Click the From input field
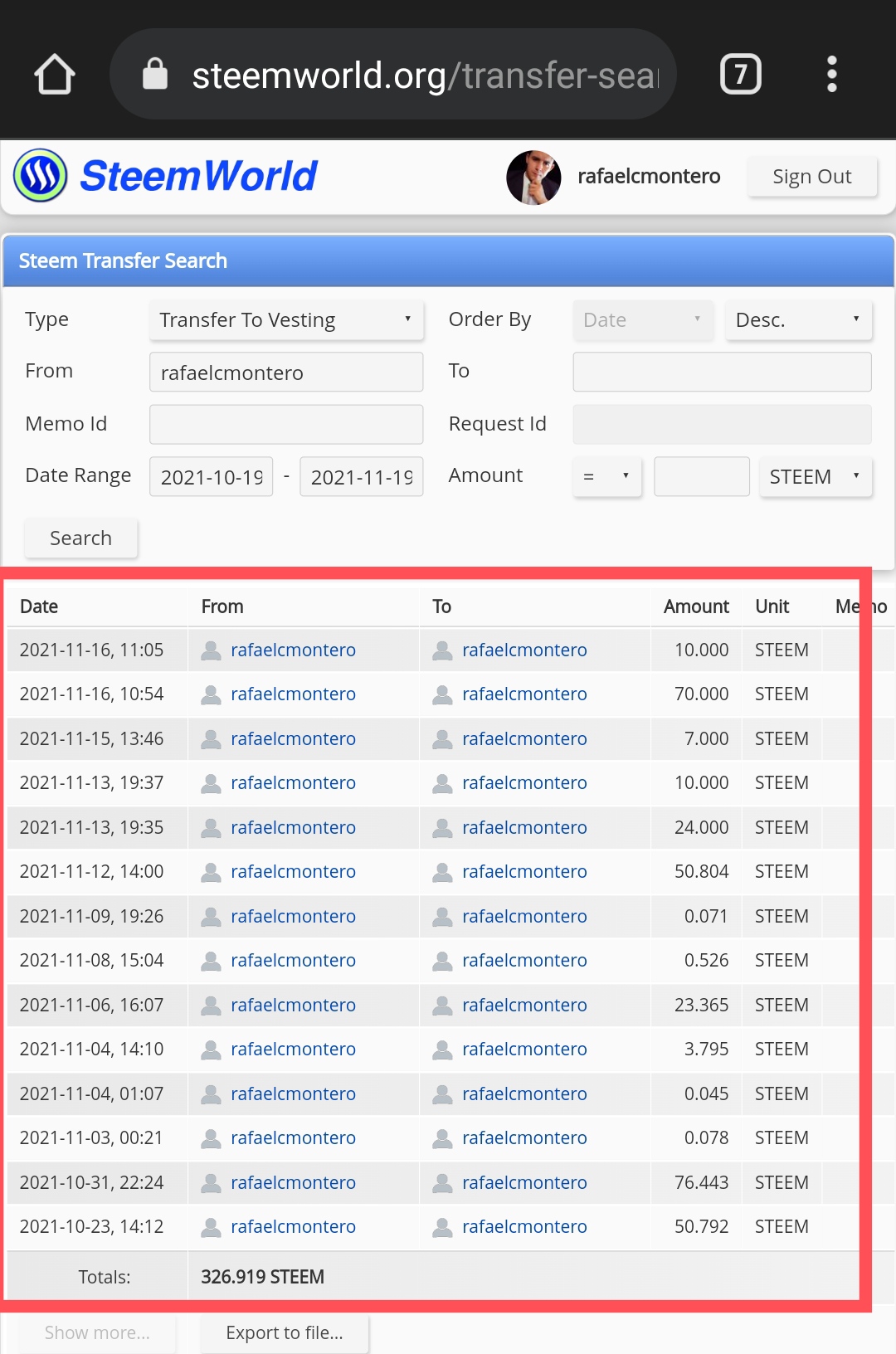The height and width of the screenshot is (1354, 896). (286, 373)
